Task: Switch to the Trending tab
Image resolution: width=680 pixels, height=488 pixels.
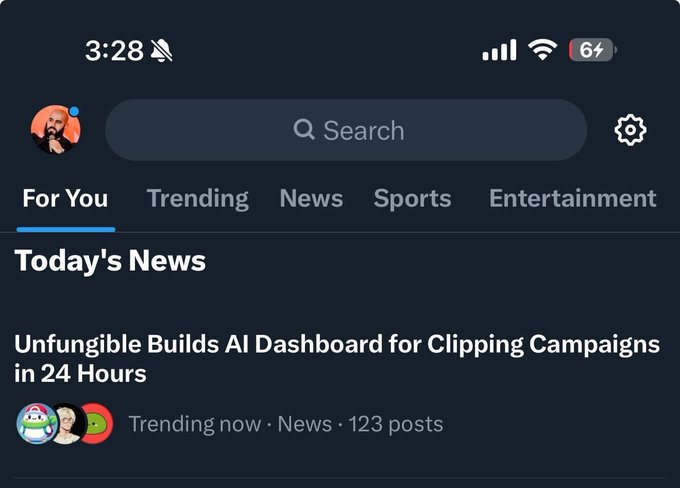Action: click(197, 198)
